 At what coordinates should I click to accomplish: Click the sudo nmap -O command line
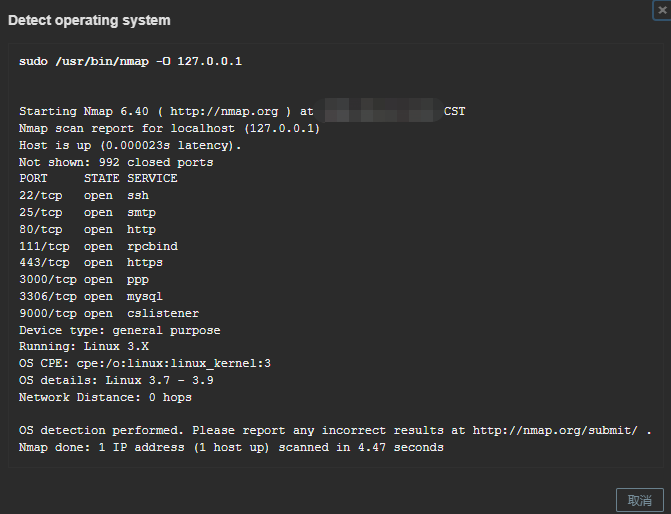click(x=131, y=62)
